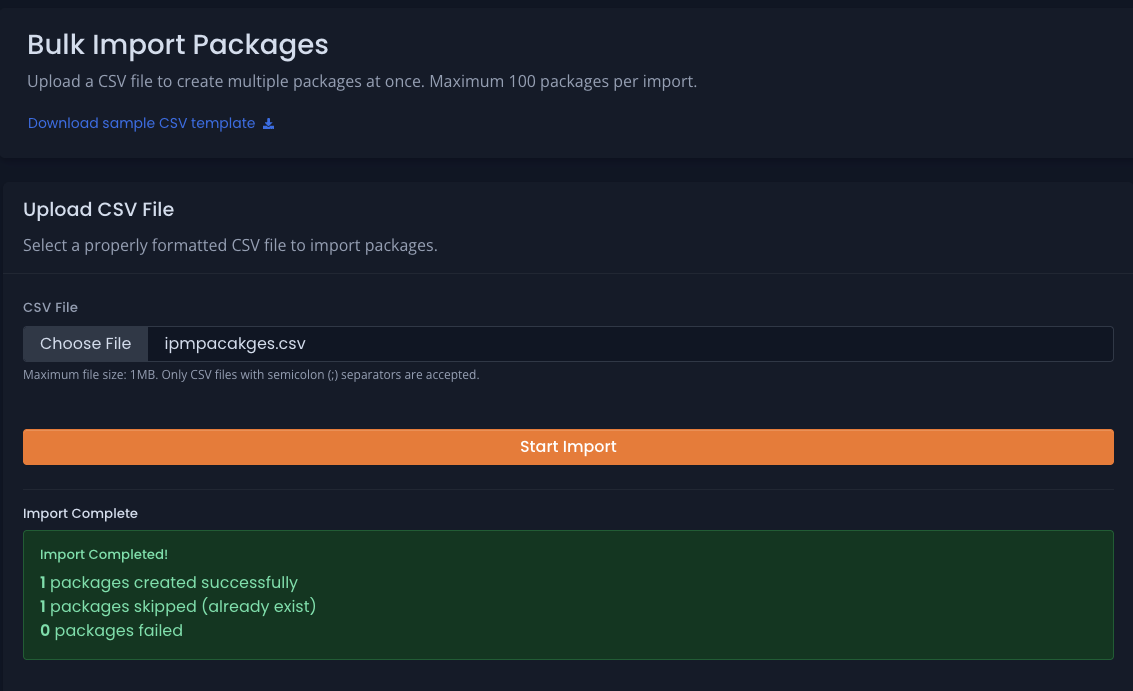Click the download icon beside the template link
1133x691 pixels.
coord(268,124)
